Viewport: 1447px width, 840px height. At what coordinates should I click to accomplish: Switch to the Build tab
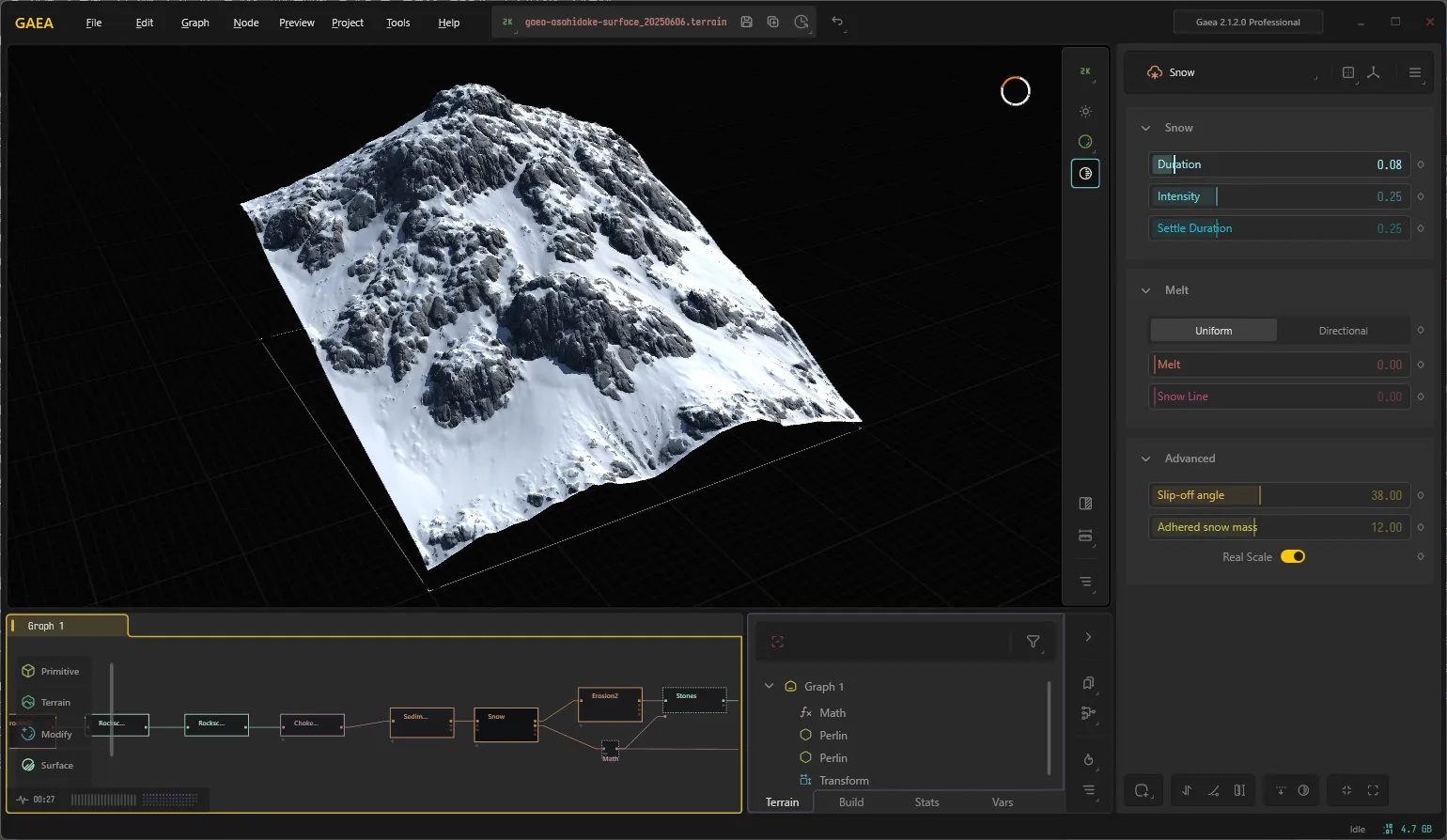pyautogui.click(x=851, y=802)
